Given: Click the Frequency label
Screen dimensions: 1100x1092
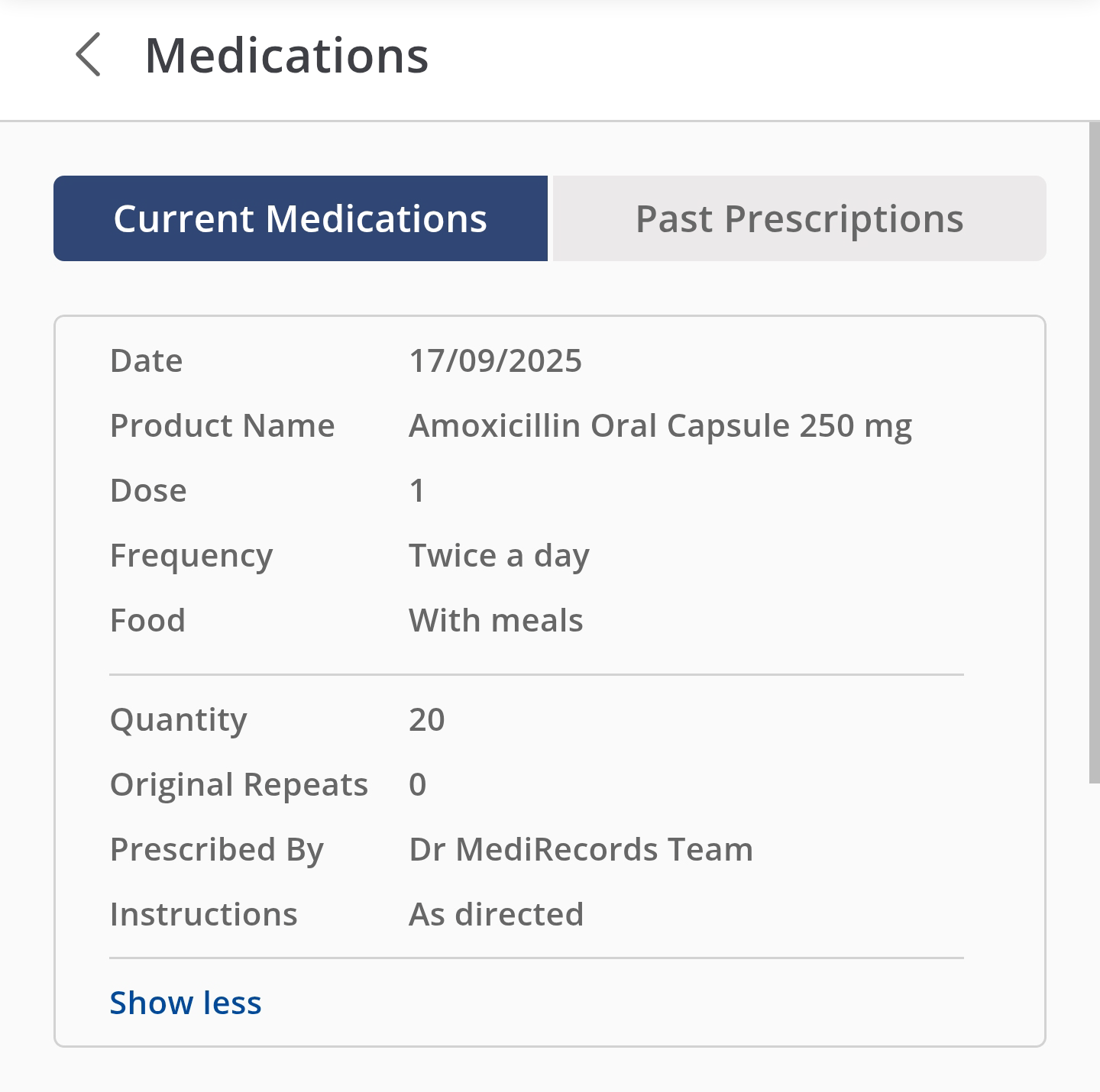Looking at the screenshot, I should coord(191,555).
